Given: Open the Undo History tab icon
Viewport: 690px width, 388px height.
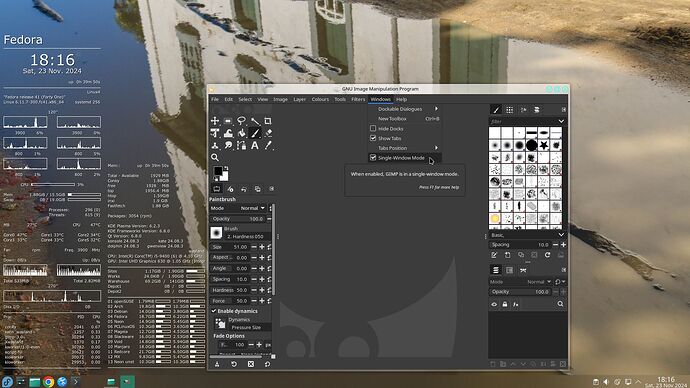Looking at the screenshot, I should (x=244, y=189).
